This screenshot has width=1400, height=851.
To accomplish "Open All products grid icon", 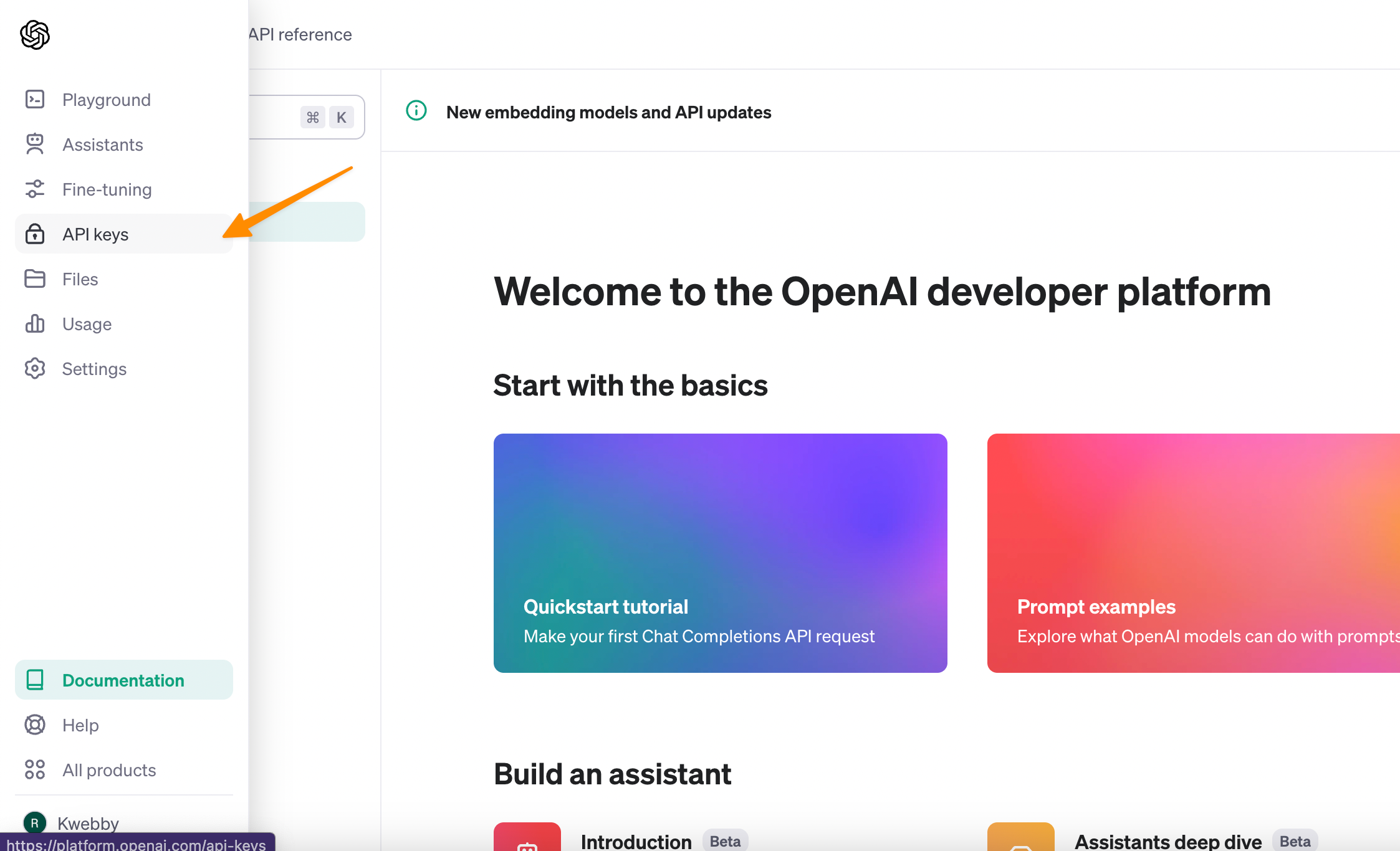I will 35,770.
